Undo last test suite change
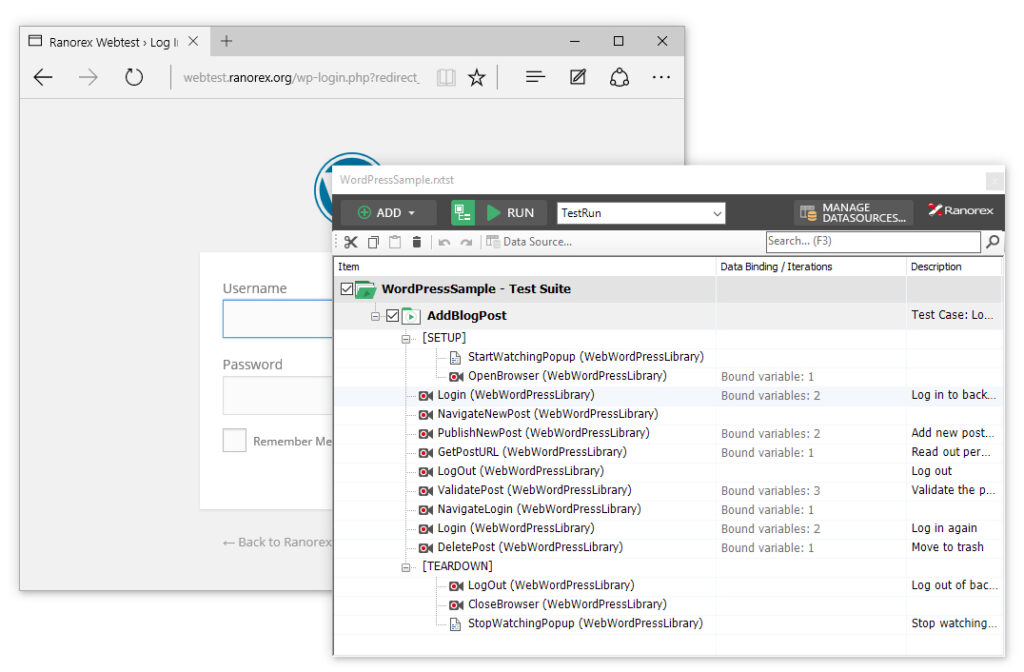Viewport: 1024px width, 672px height. [444, 242]
